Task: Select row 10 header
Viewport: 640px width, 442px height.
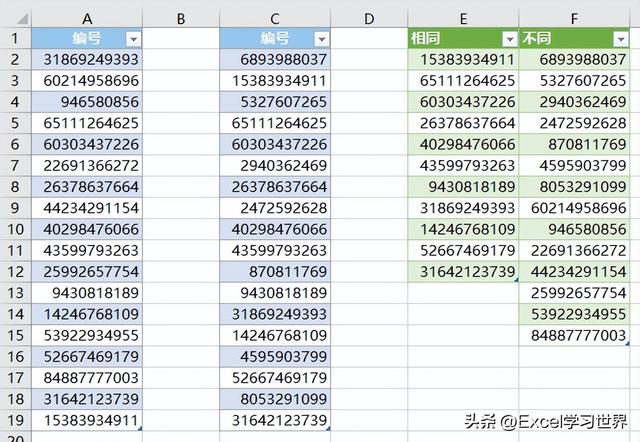Action: (15, 229)
